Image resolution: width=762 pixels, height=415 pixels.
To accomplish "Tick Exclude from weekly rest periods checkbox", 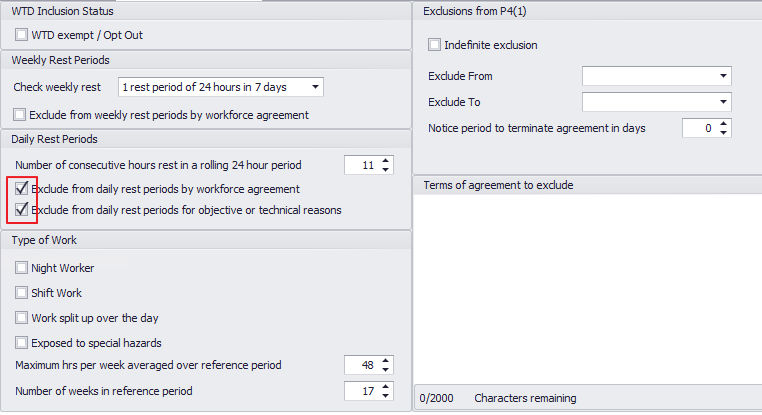I will click(x=22, y=115).
